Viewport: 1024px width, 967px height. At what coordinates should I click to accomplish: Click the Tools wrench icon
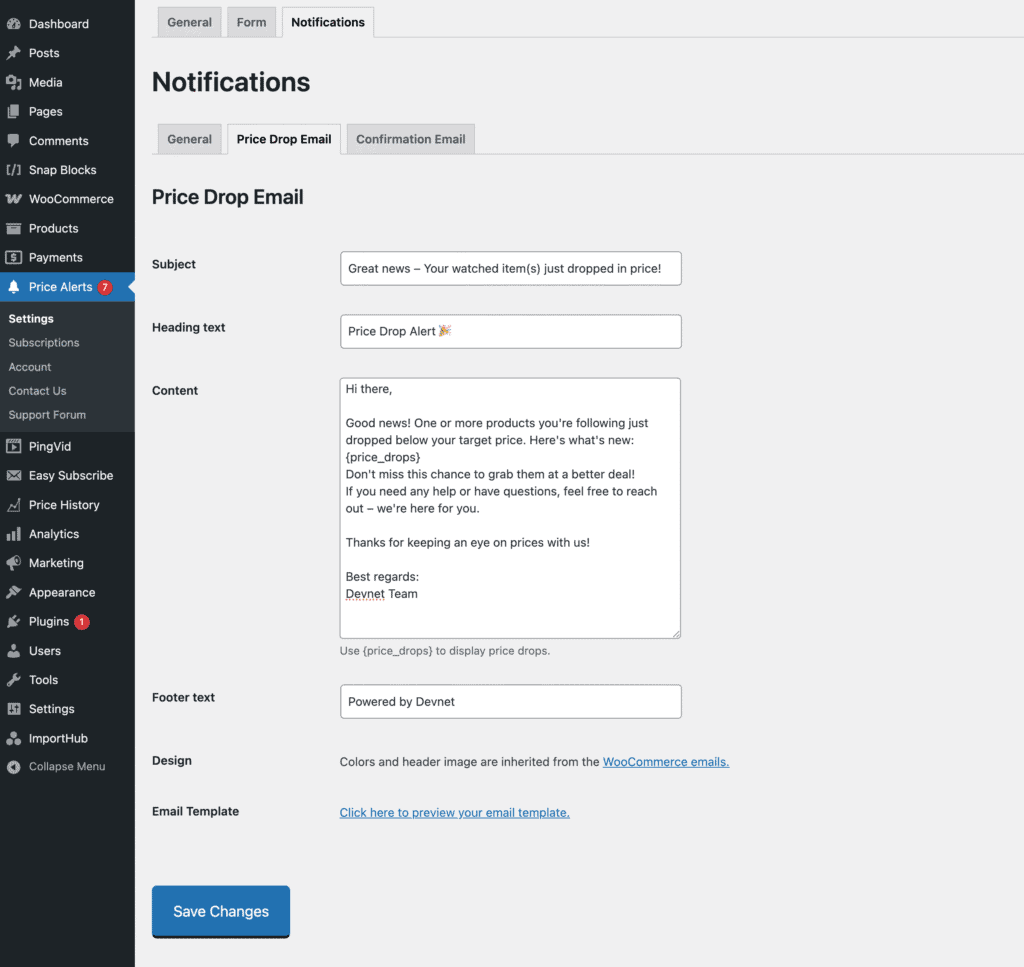[x=14, y=680]
